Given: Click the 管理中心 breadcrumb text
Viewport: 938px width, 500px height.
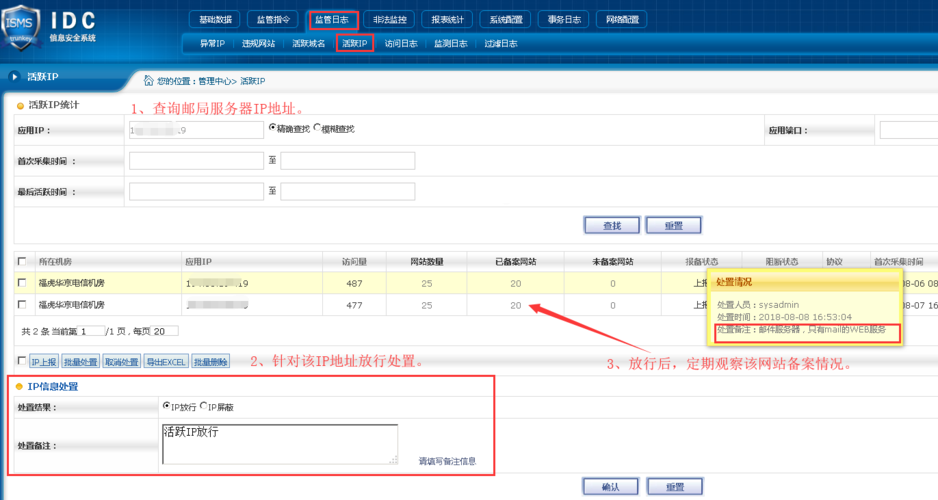Looking at the screenshot, I should tap(215, 81).
